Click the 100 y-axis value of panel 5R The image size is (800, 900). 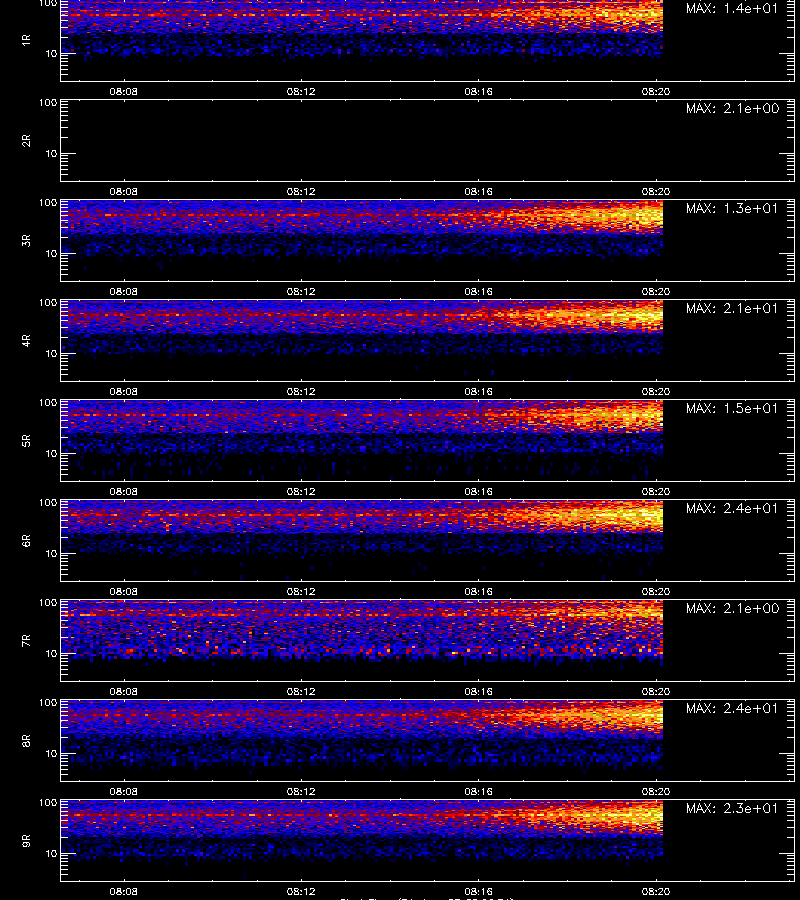tap(48, 403)
